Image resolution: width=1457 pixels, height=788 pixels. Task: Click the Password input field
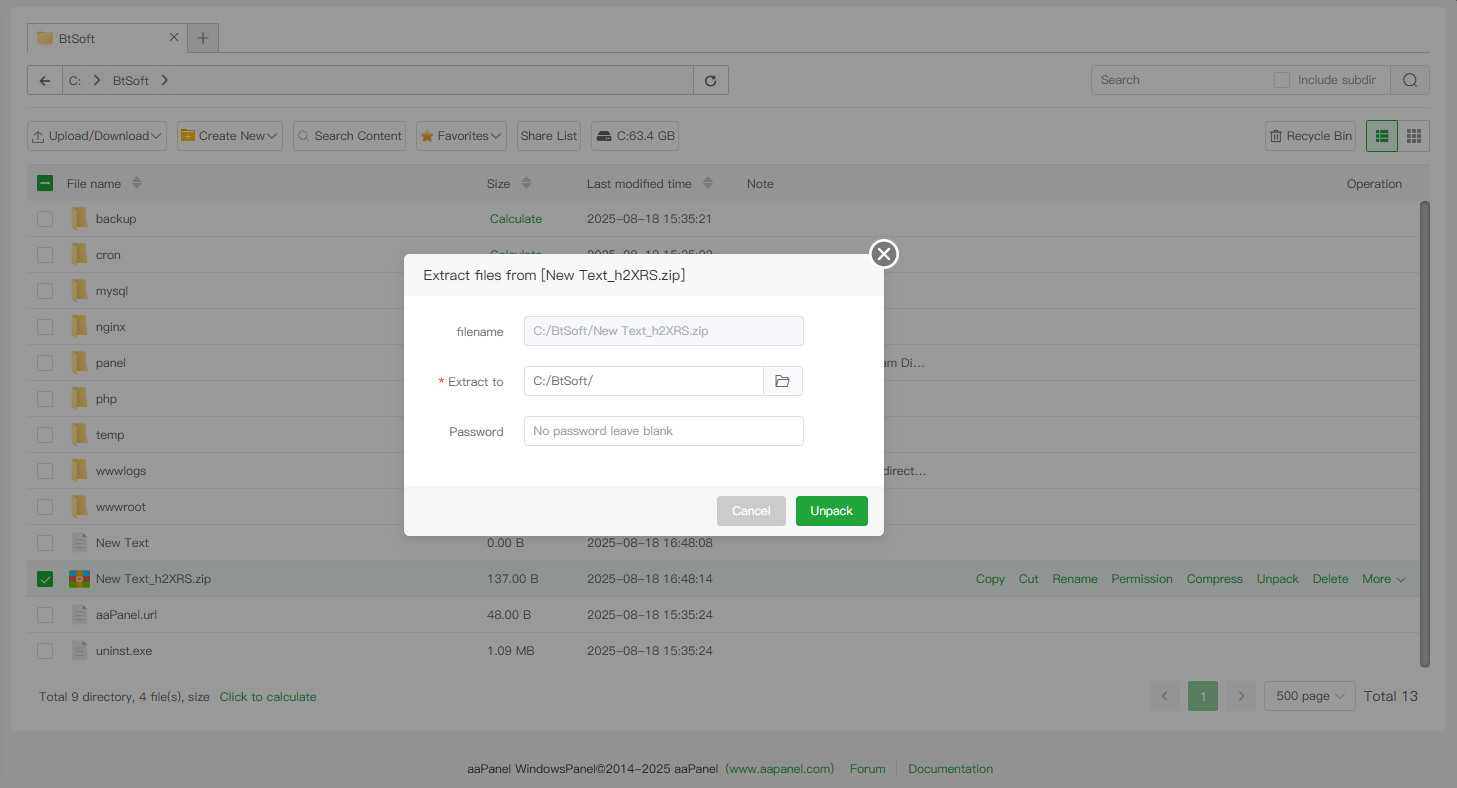tap(663, 431)
